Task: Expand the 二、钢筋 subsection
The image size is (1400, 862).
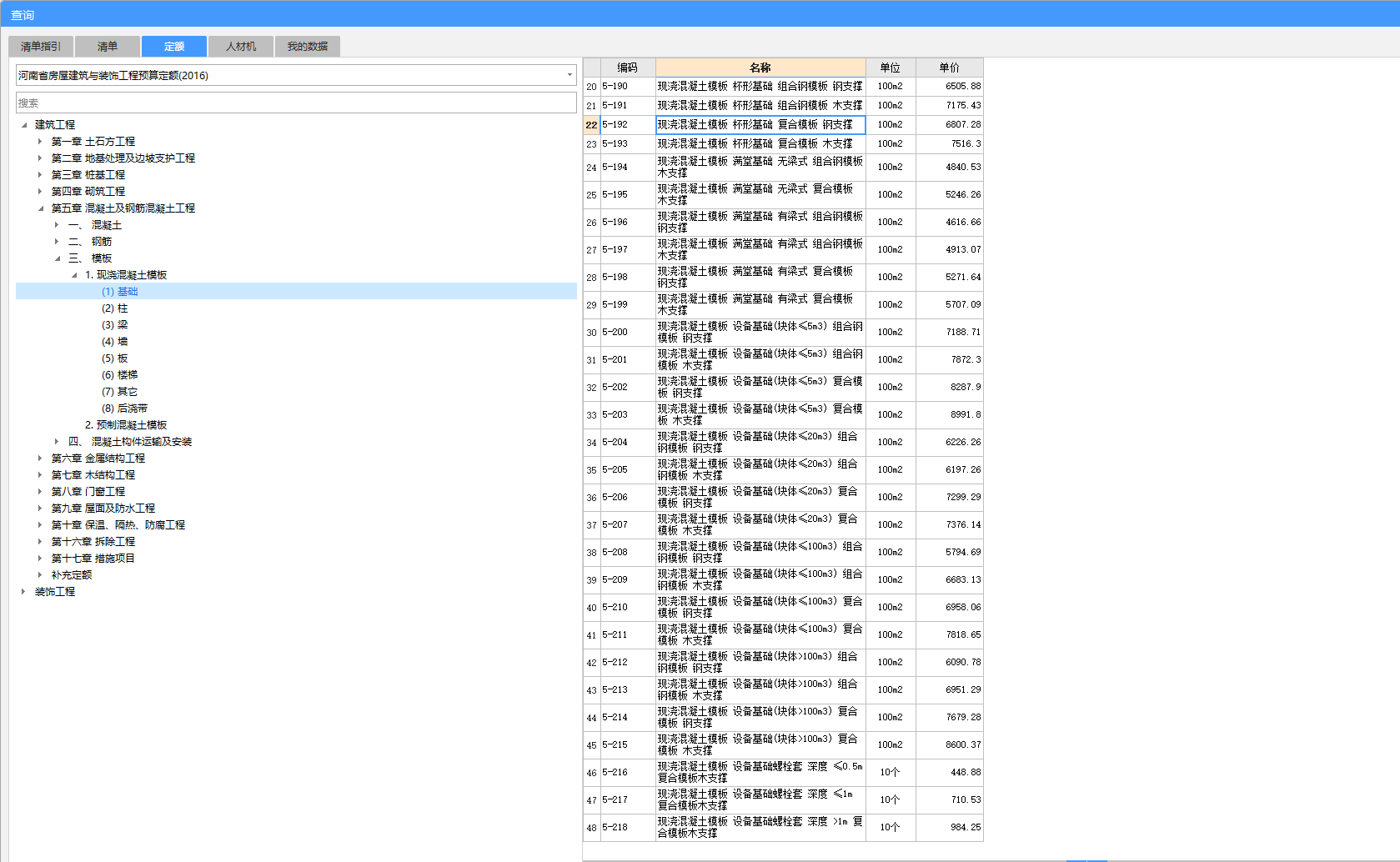Action: pyautogui.click(x=56, y=242)
